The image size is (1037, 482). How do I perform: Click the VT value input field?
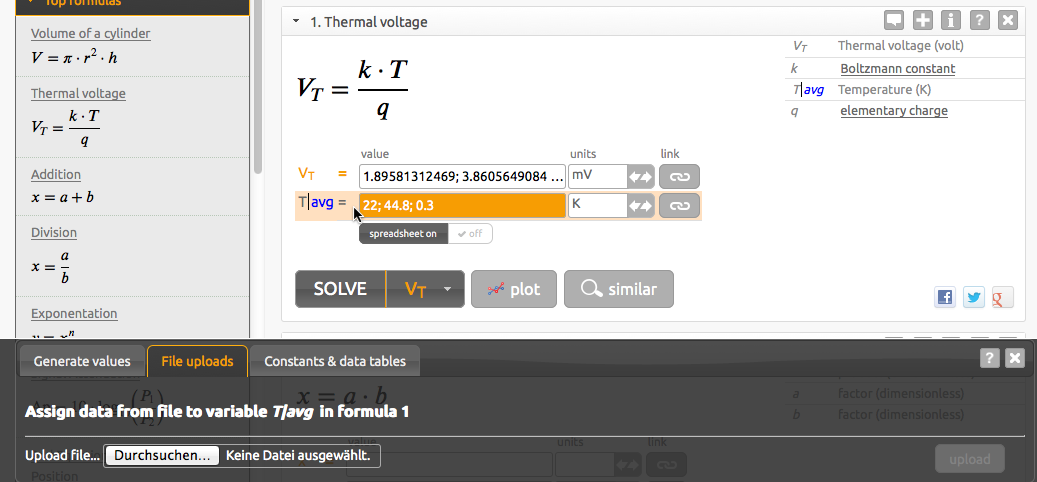click(x=462, y=177)
